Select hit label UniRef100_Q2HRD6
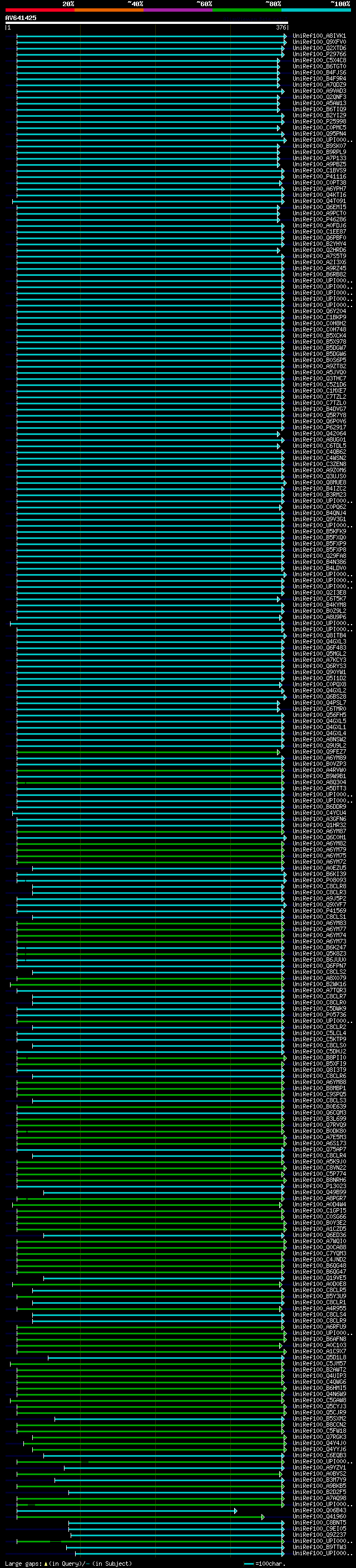Viewport: 356px width, 1568px height. pos(319,250)
